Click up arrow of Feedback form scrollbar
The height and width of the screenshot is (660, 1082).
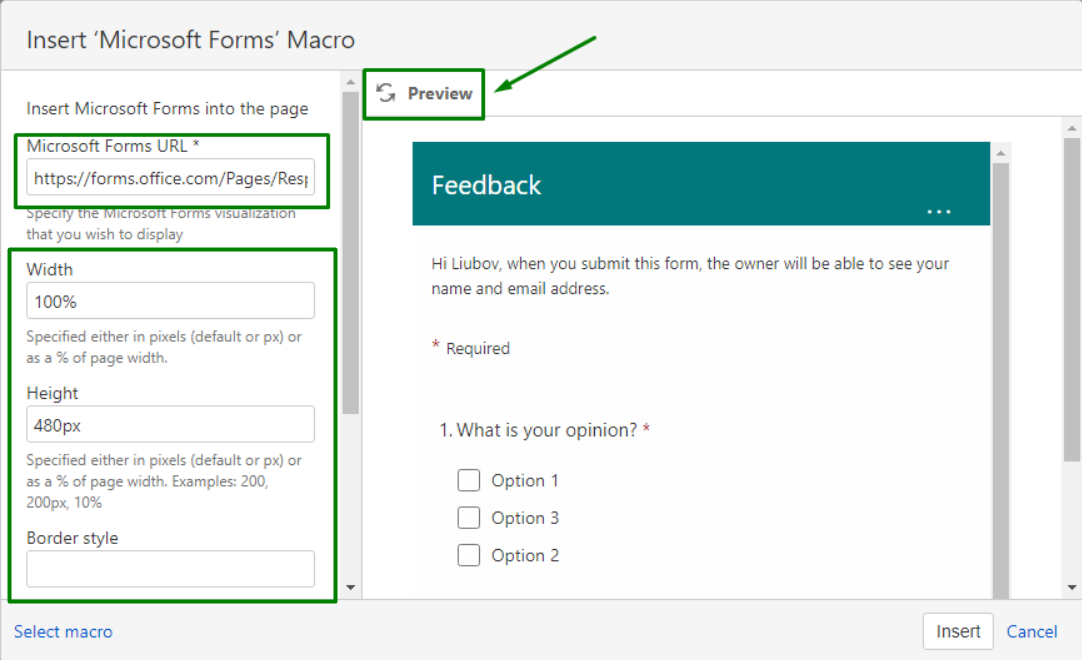click(x=1001, y=152)
